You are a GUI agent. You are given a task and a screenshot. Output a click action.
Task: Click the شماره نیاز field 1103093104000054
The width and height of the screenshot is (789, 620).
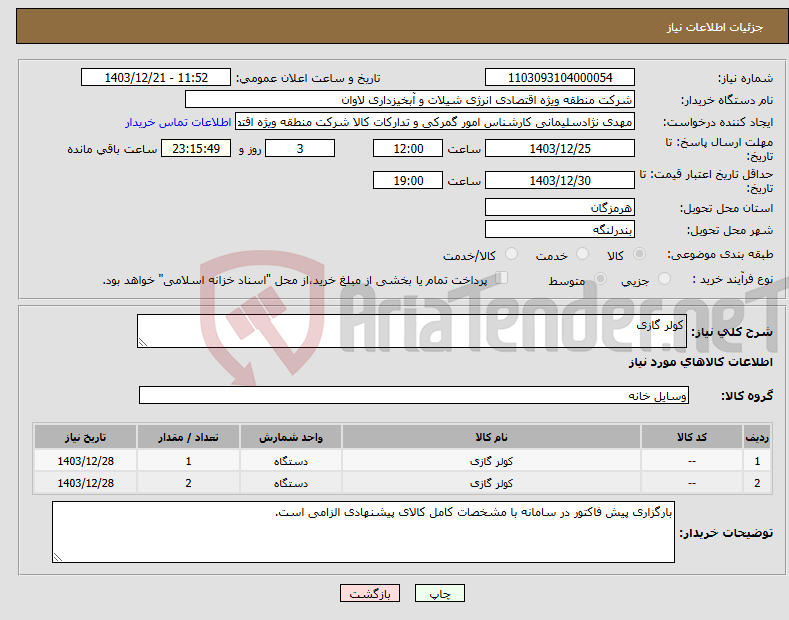[560, 78]
